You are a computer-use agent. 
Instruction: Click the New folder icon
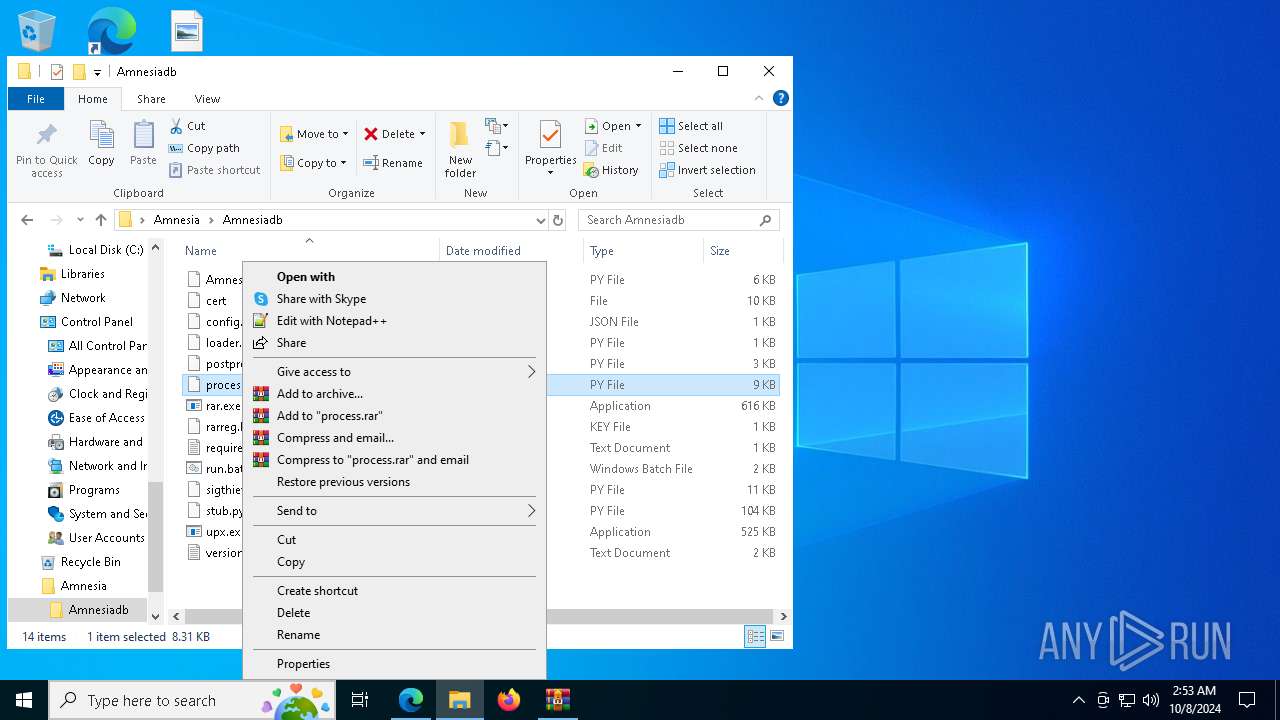click(459, 135)
